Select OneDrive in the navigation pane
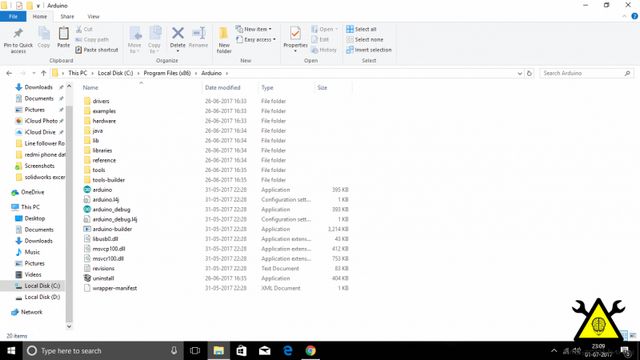 click(x=28, y=192)
